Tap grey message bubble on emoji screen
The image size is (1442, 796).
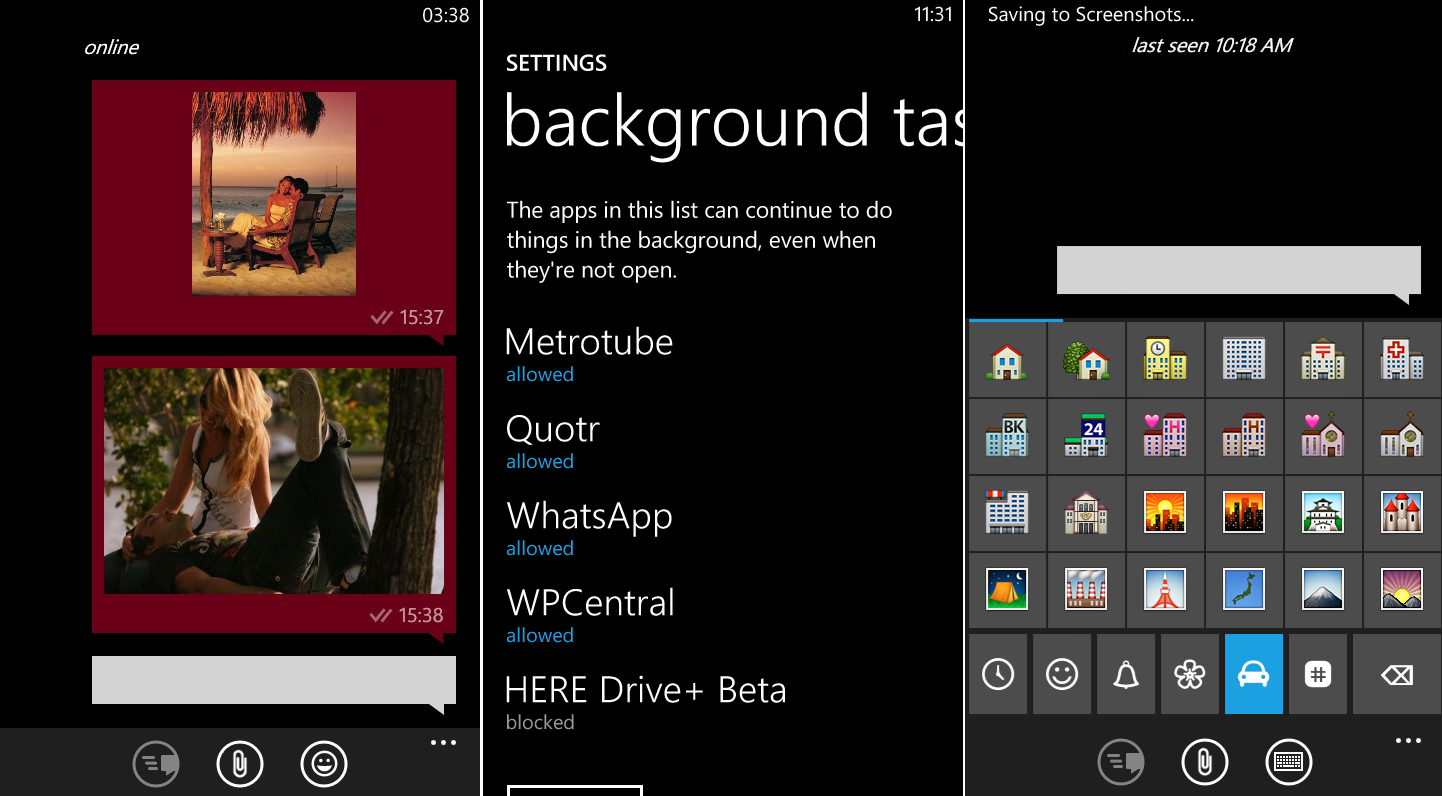point(1239,270)
